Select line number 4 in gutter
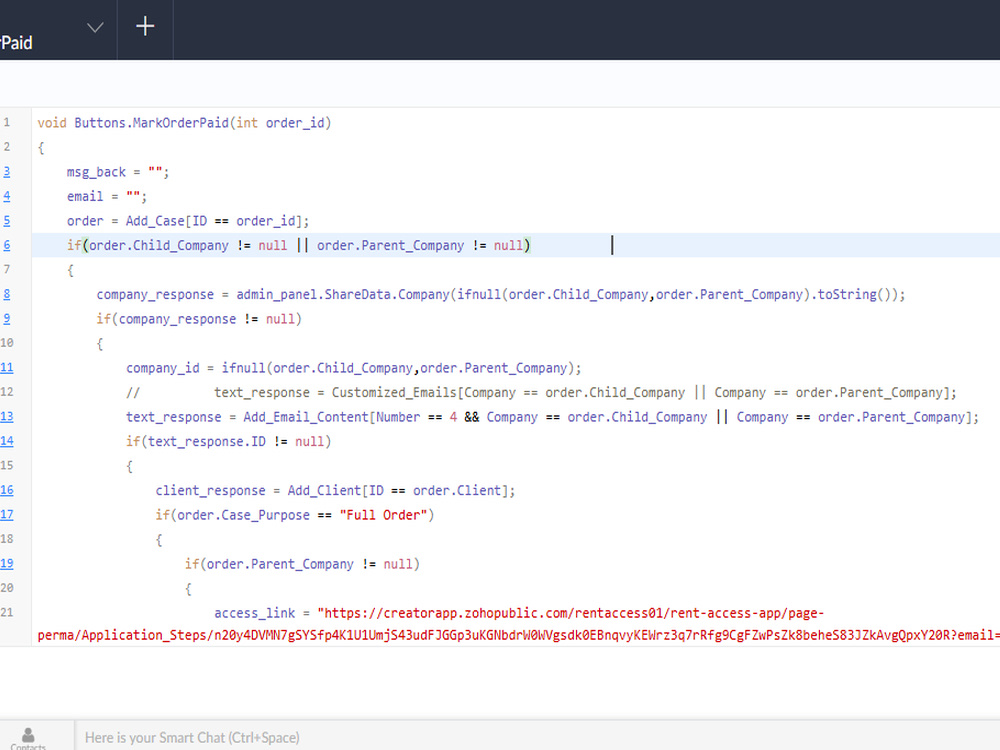Screen dimensions: 1000x750 (x=6, y=196)
